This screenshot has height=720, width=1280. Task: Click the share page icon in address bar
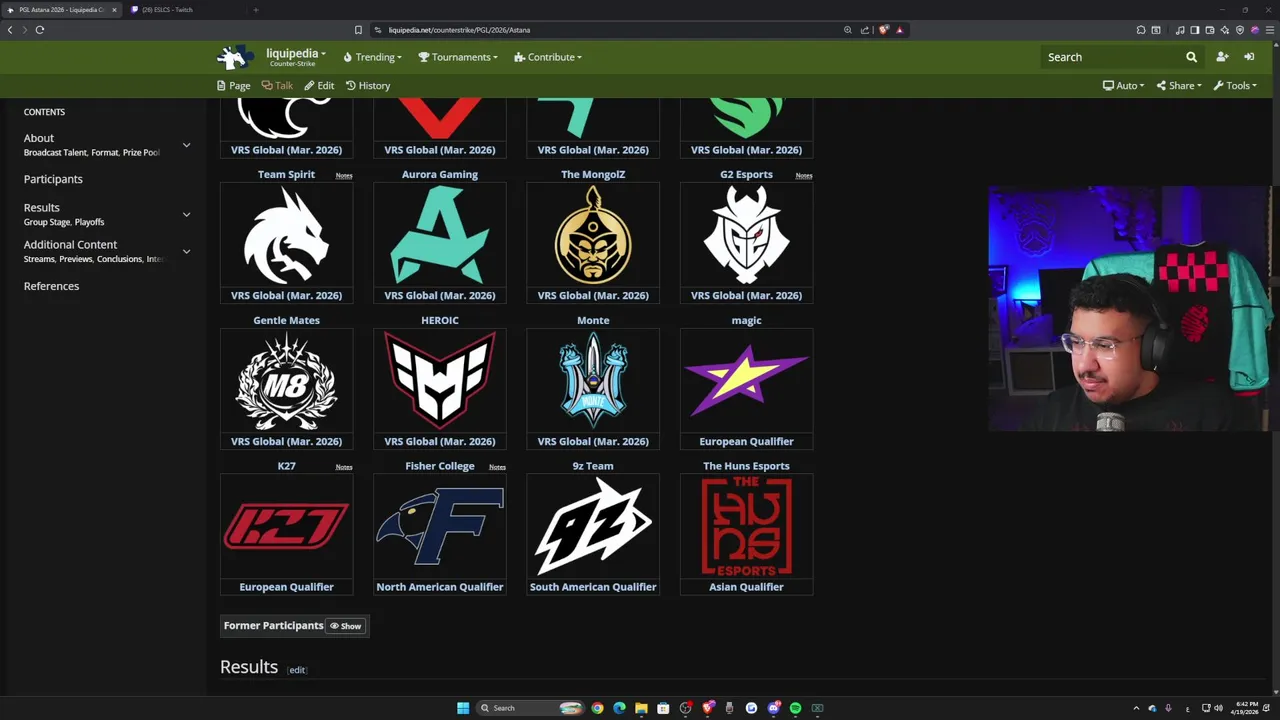pyautogui.click(x=865, y=30)
